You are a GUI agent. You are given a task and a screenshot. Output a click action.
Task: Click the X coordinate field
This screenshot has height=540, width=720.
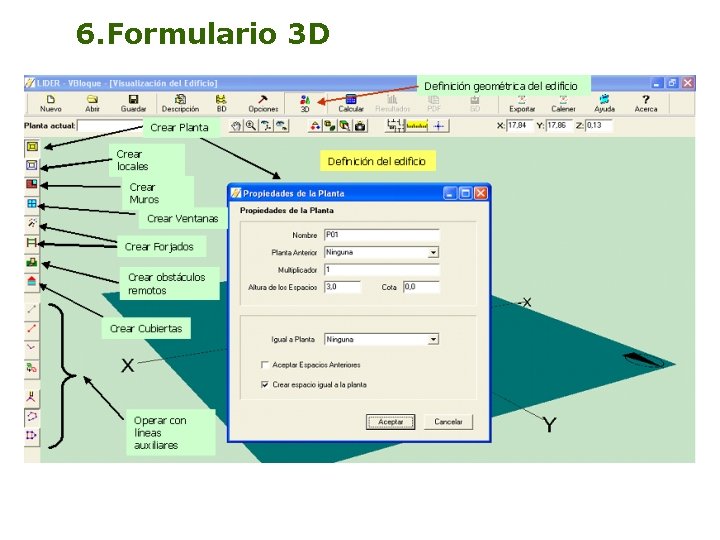tap(520, 125)
